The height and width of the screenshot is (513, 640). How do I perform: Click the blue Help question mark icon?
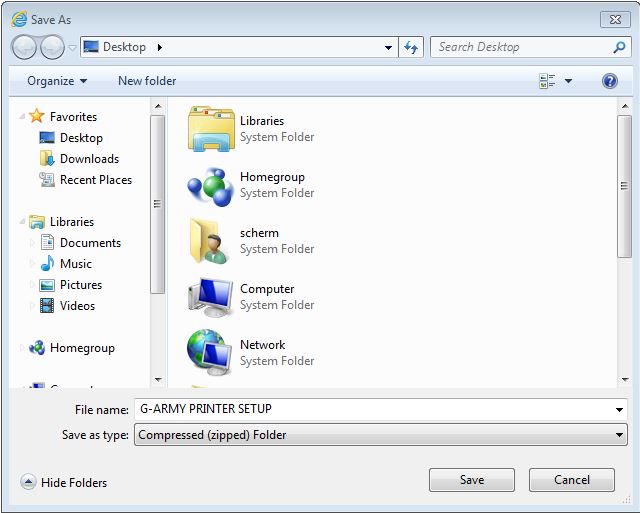pyautogui.click(x=610, y=81)
